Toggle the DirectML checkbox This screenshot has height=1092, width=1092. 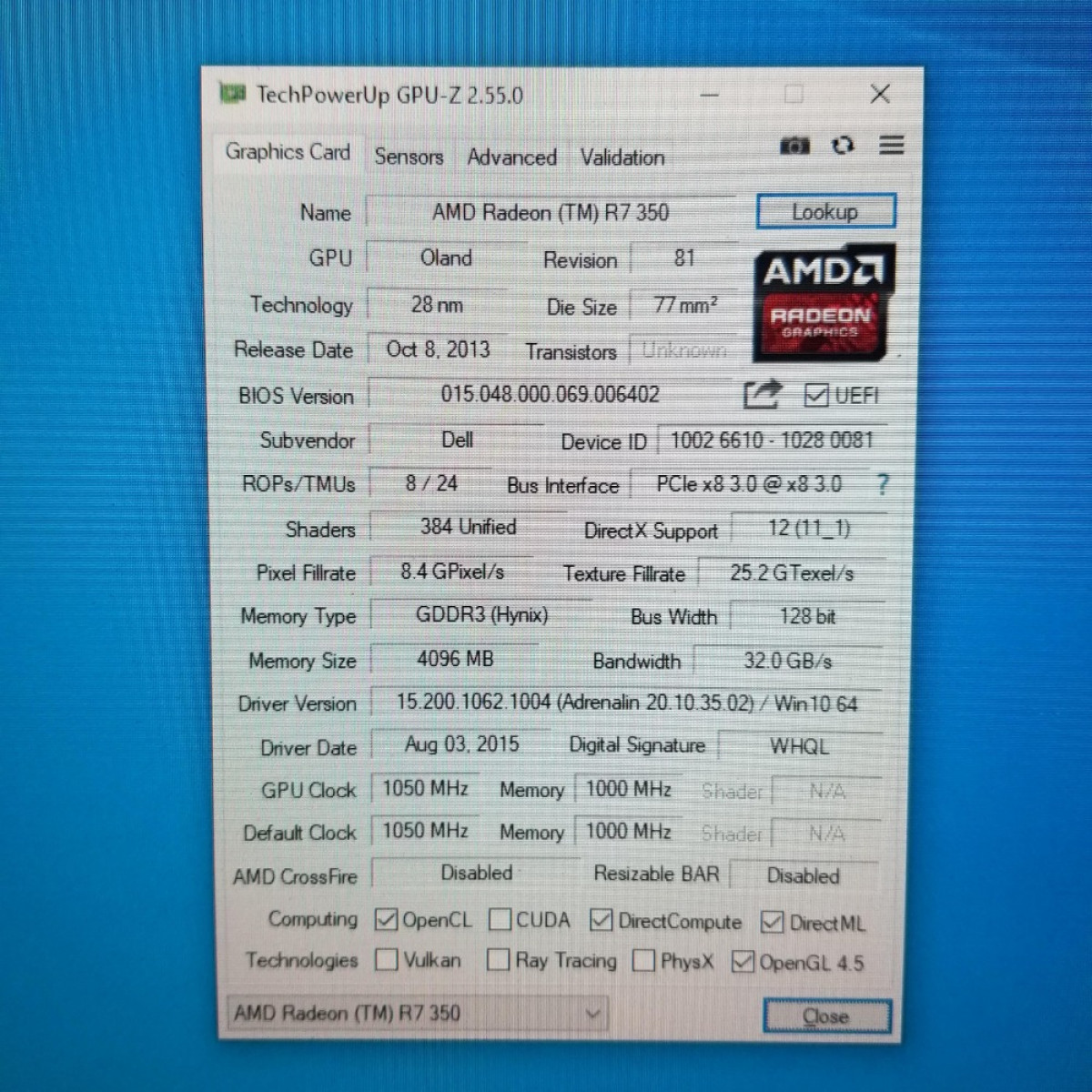tap(772, 923)
